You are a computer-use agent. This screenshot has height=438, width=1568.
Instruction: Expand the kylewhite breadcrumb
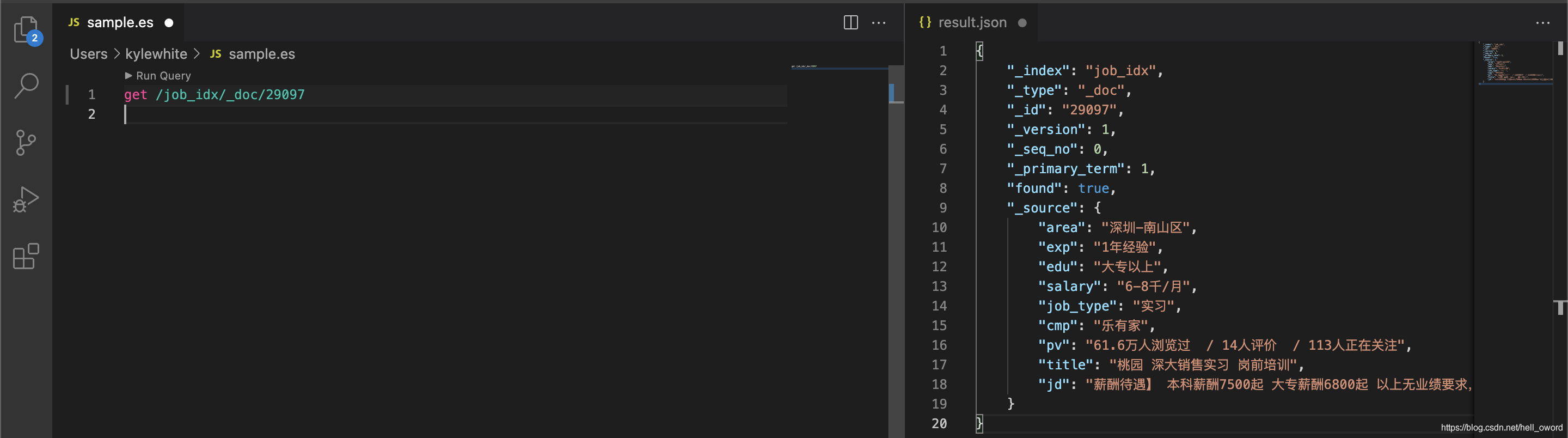[156, 53]
